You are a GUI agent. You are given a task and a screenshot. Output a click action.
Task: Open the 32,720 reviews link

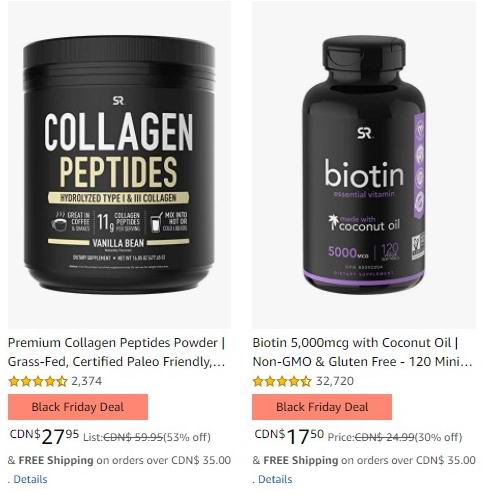click(335, 381)
